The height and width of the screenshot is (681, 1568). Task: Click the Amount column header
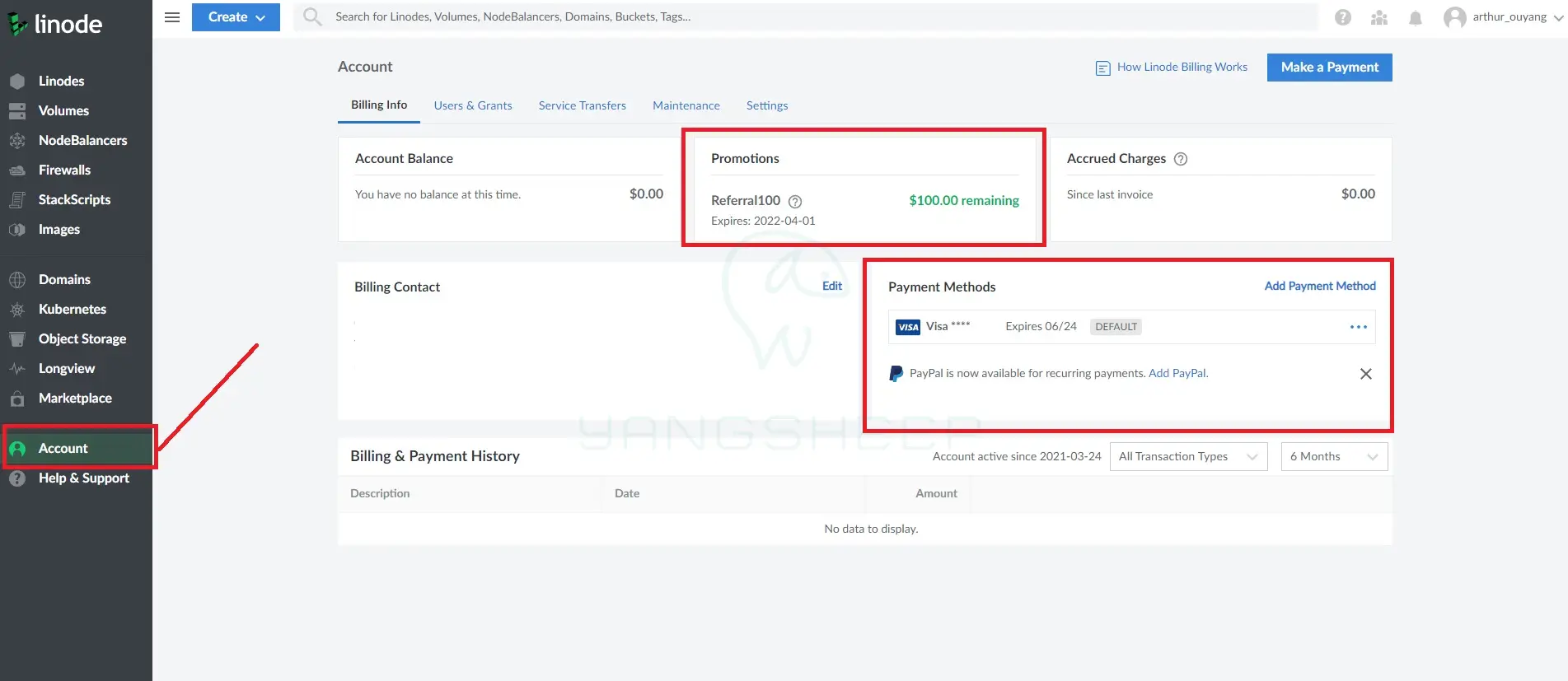pyautogui.click(x=937, y=493)
